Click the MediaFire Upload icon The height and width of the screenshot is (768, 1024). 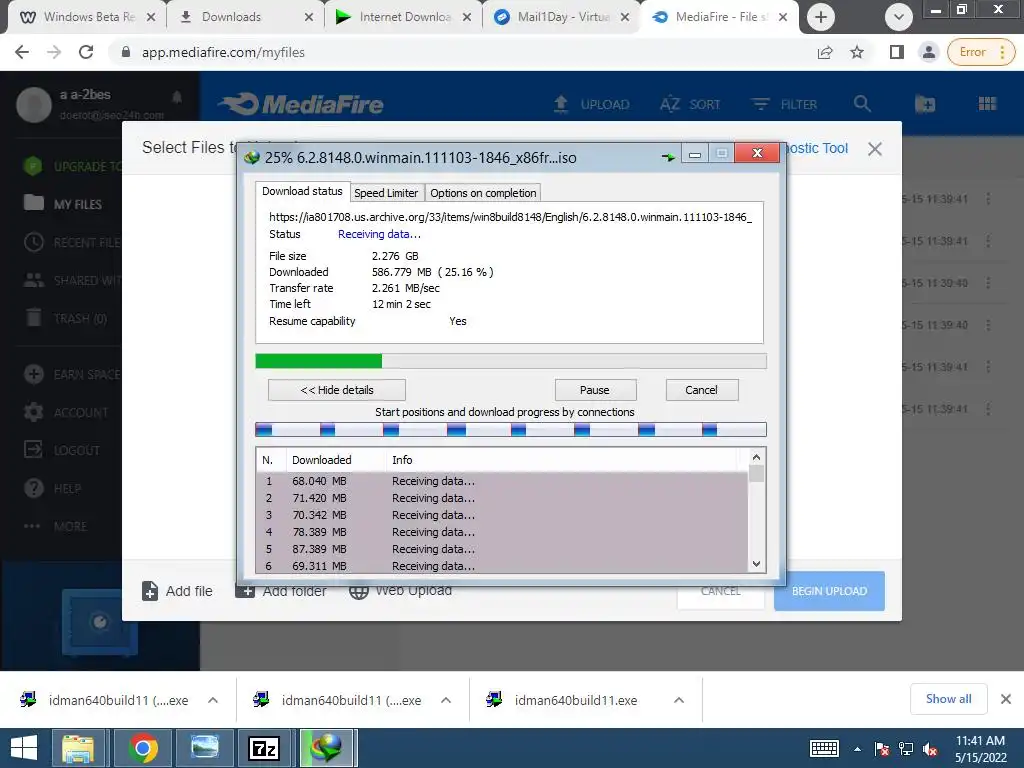tap(561, 104)
